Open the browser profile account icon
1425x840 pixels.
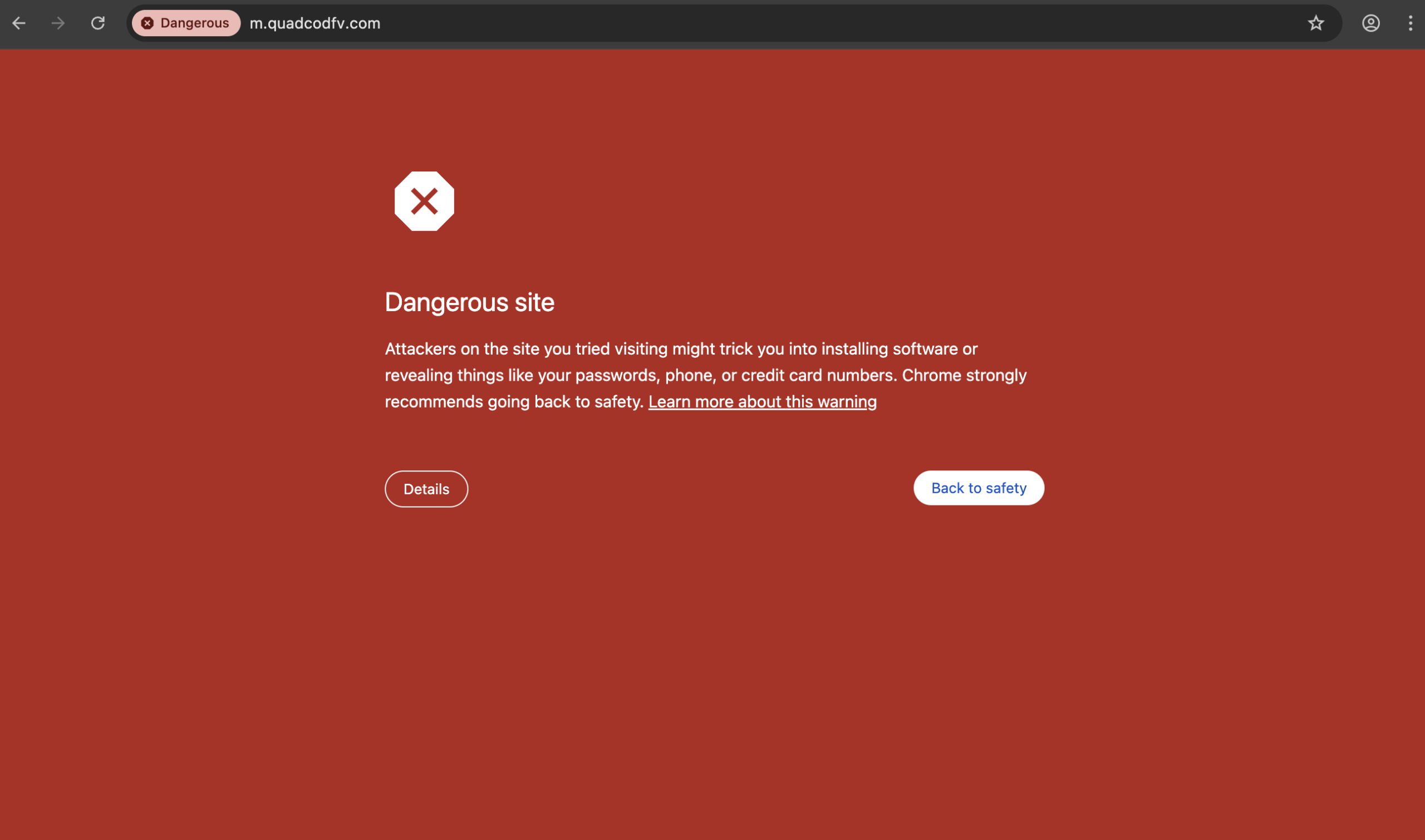point(1370,23)
